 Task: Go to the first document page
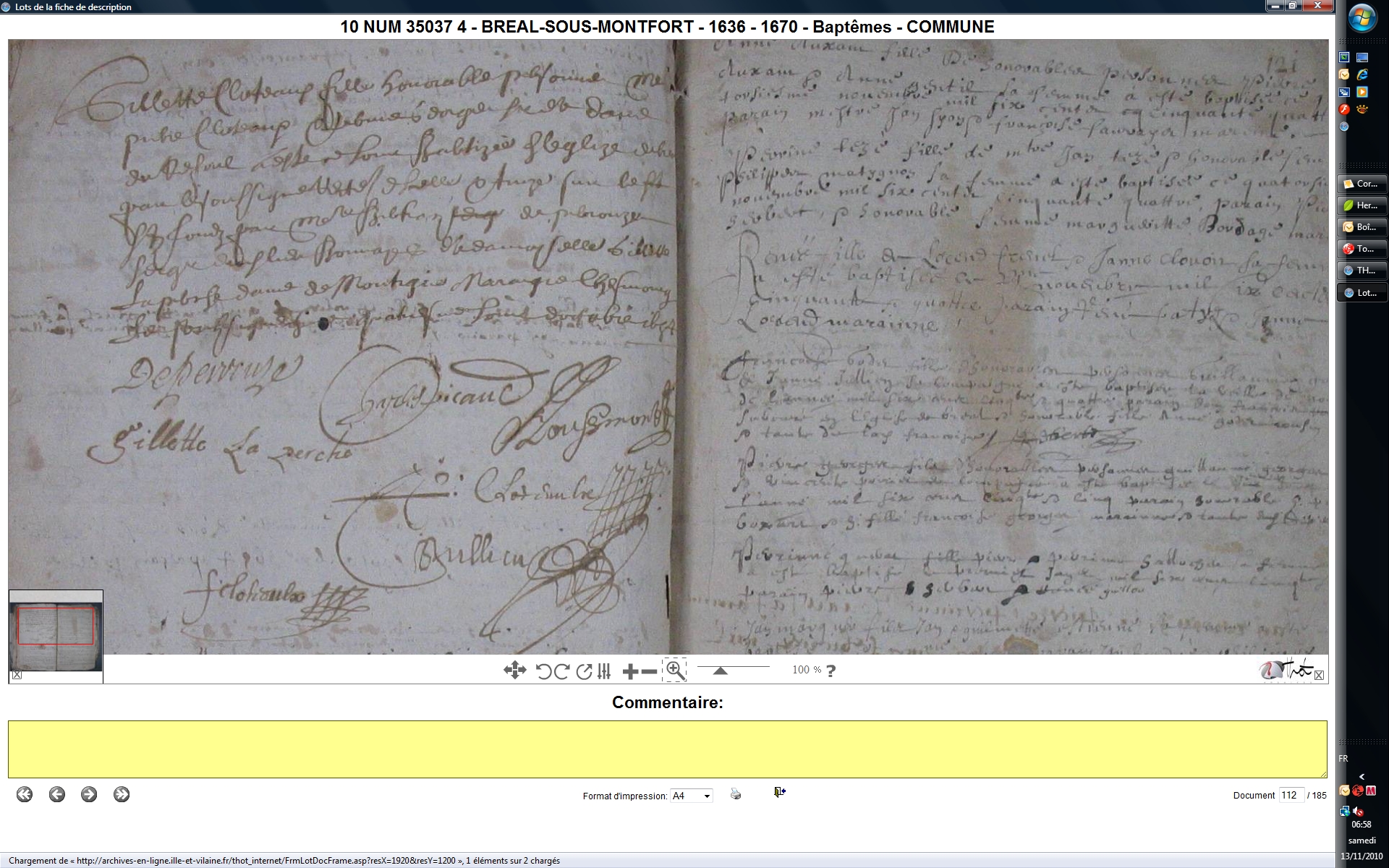pyautogui.click(x=25, y=794)
